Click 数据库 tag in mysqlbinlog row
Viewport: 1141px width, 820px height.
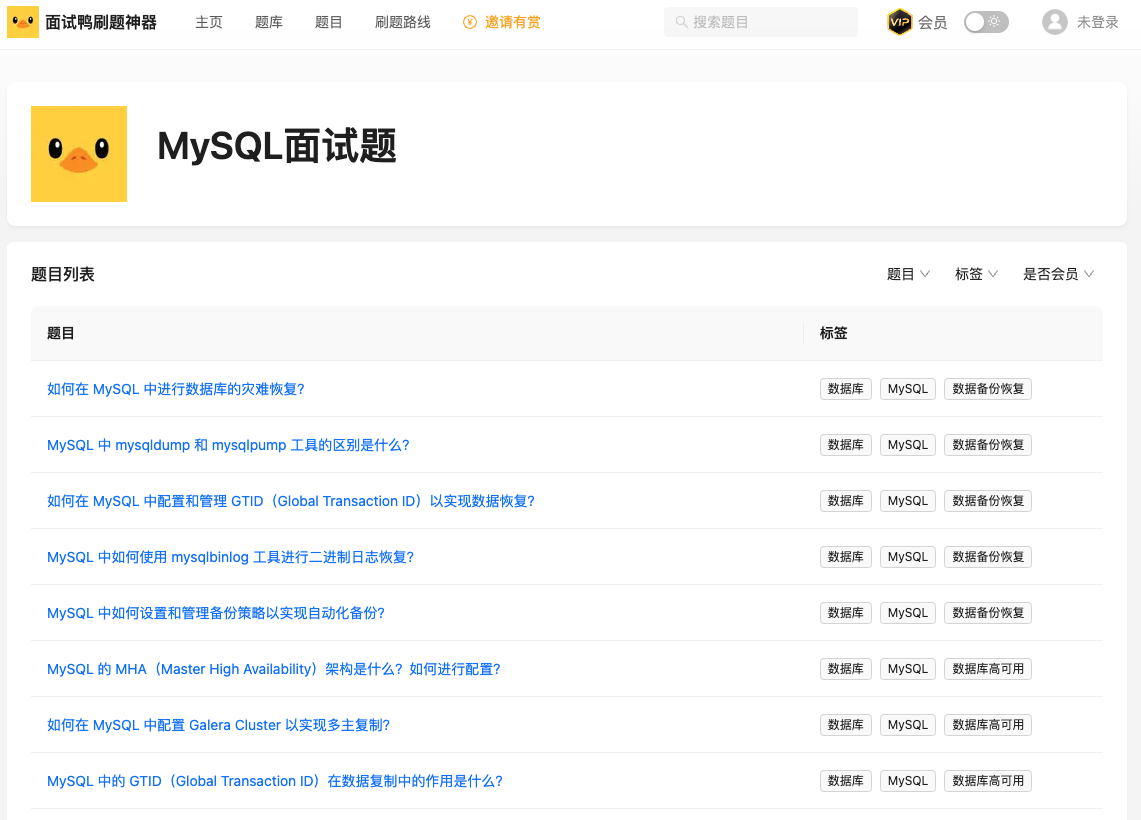pyautogui.click(x=846, y=557)
